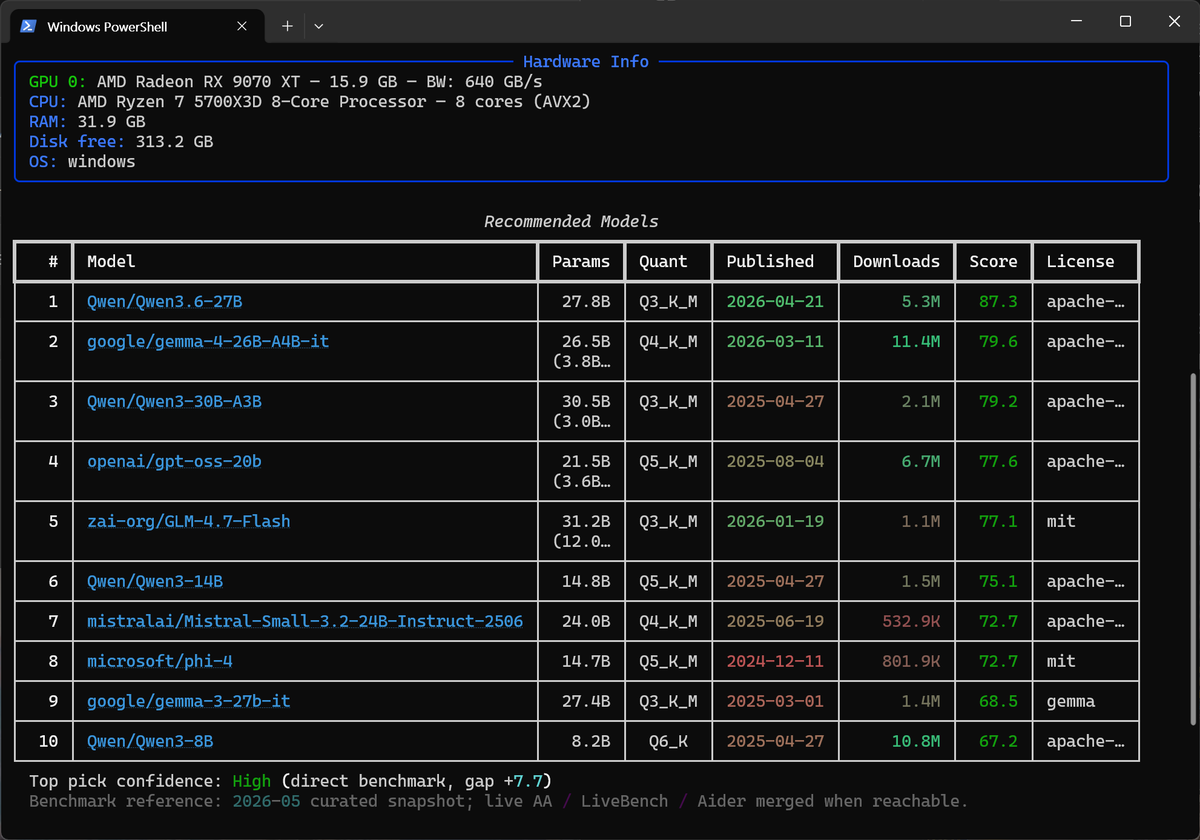Click the params value 27.8B
The height and width of the screenshot is (840, 1200).
586,301
